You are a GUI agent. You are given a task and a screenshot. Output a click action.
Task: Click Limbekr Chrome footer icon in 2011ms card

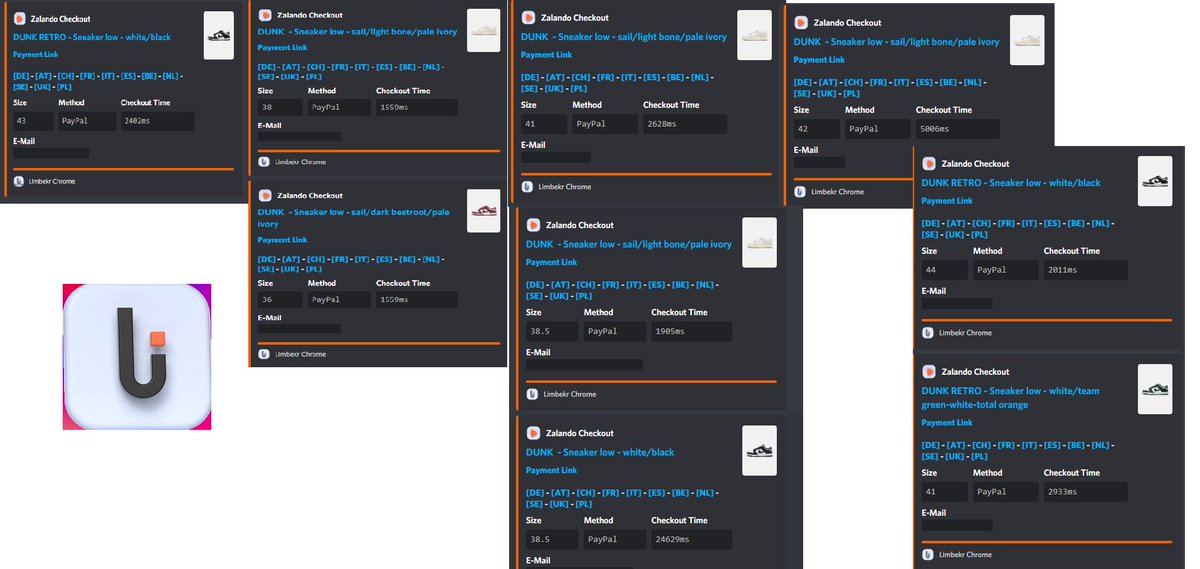pyautogui.click(x=928, y=333)
